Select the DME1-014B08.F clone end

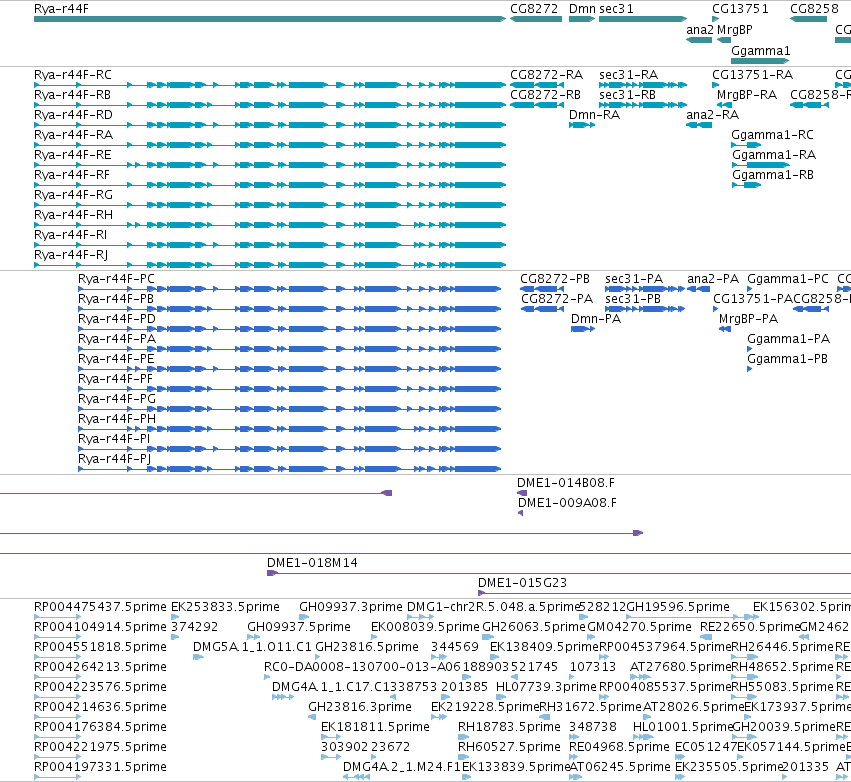[x=522, y=493]
